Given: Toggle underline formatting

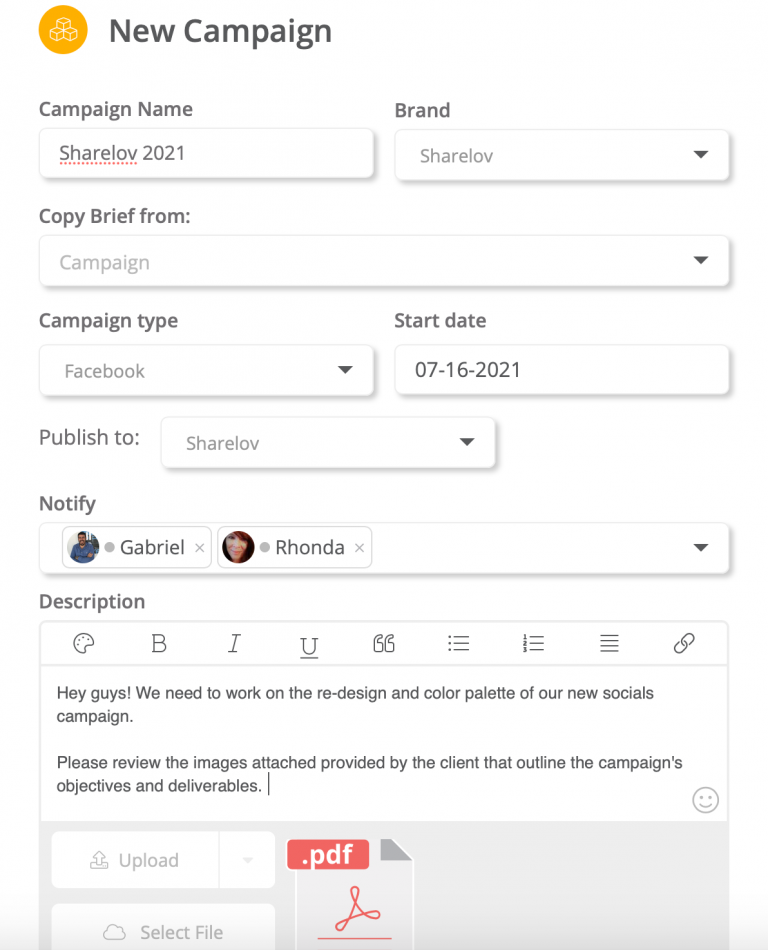Looking at the screenshot, I should 309,644.
